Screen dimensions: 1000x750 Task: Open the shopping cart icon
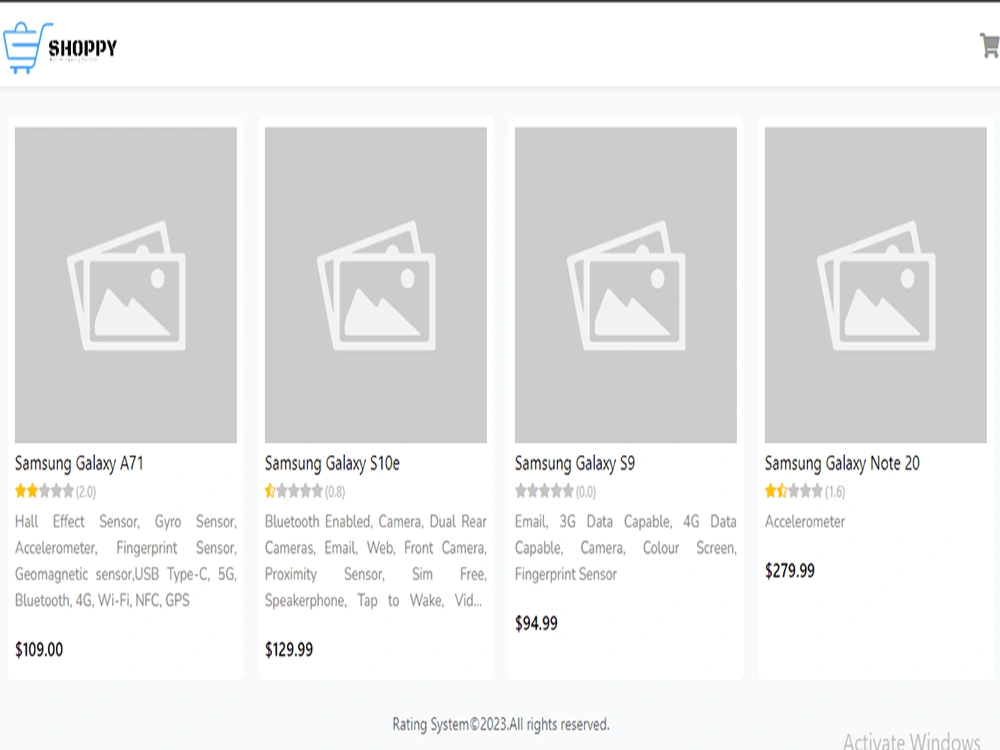tap(990, 45)
